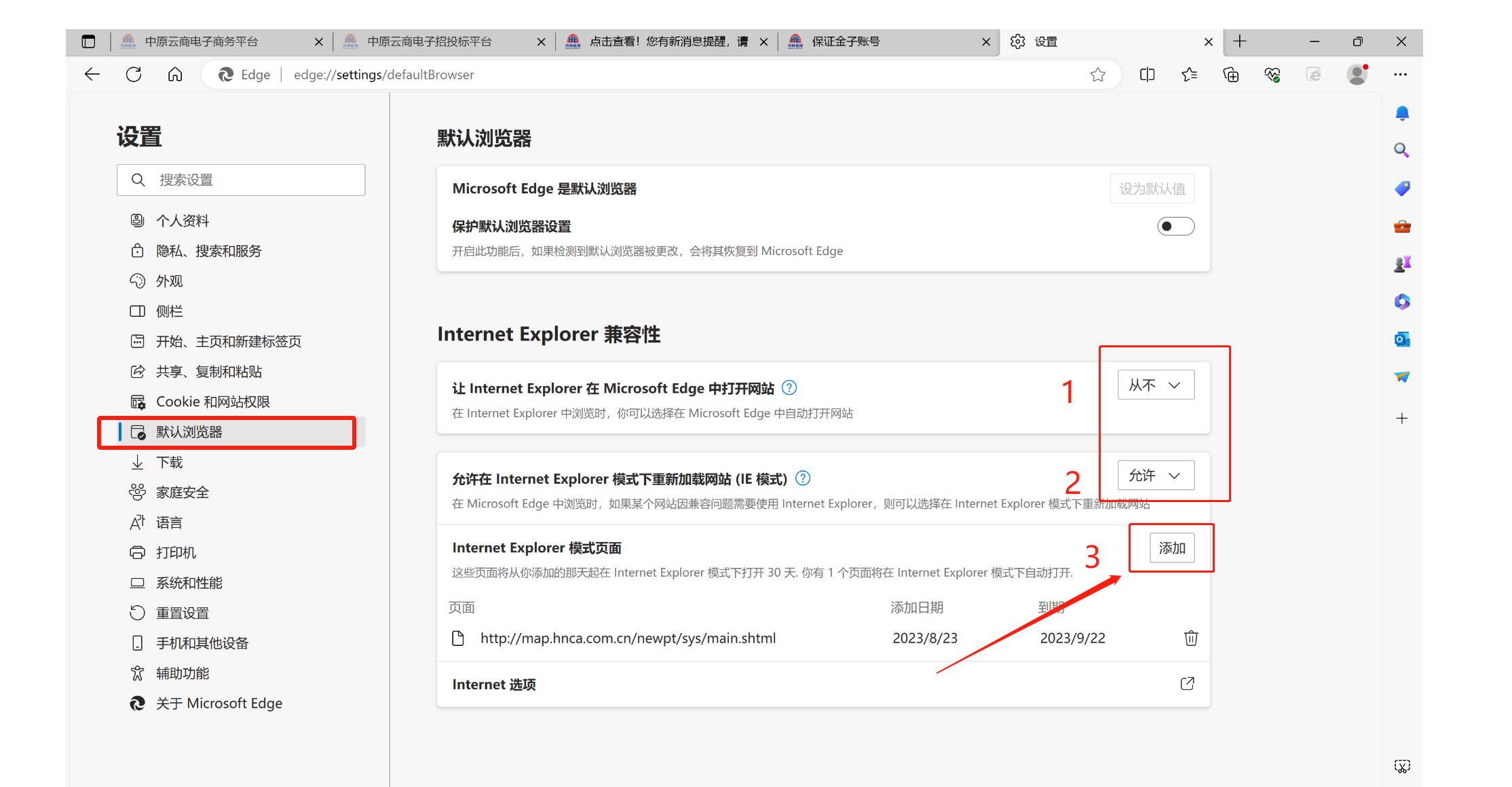Click the user profile avatar icon

click(1357, 75)
